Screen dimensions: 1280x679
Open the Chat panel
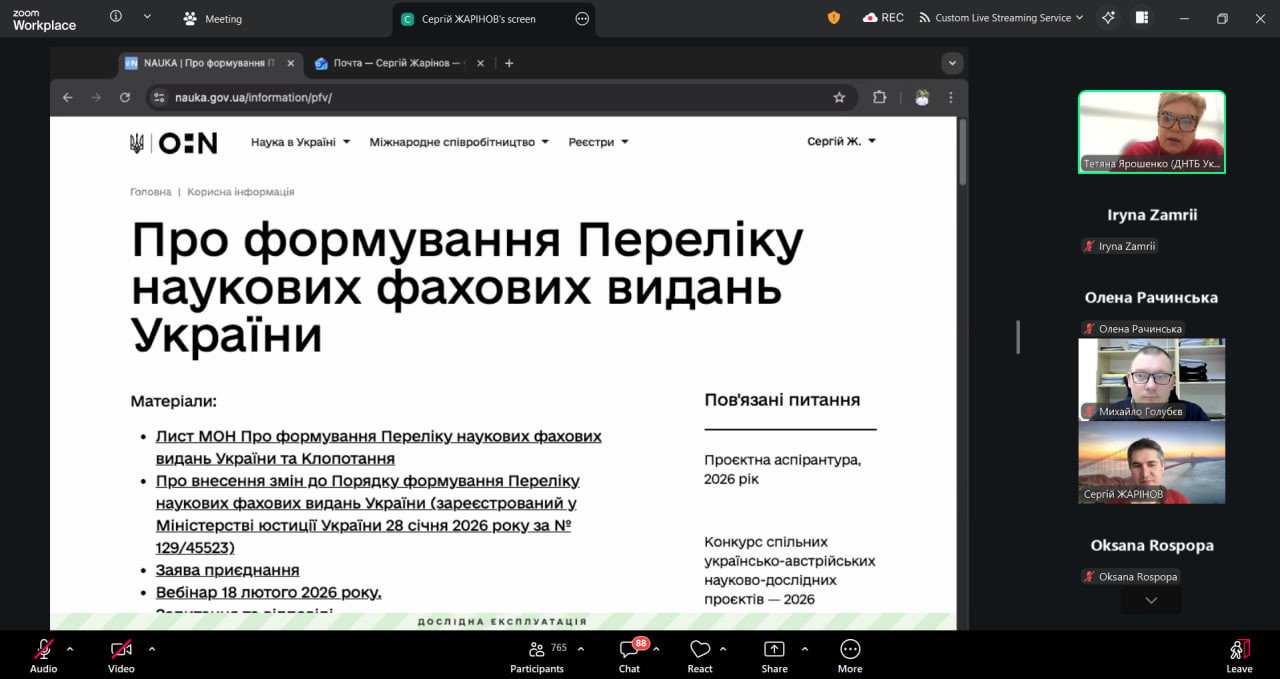click(629, 649)
